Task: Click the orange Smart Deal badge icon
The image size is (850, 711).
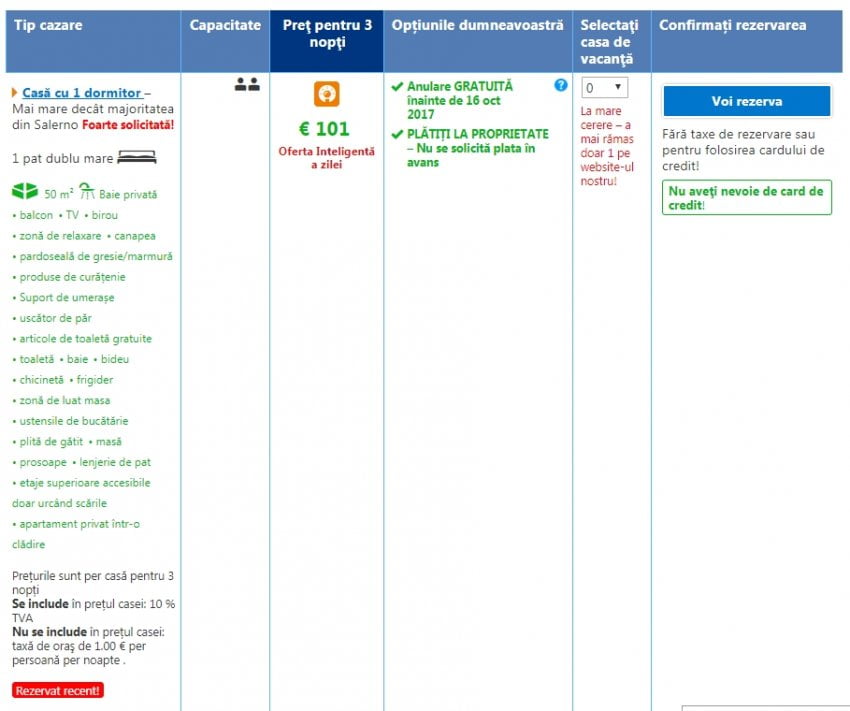Action: (326, 95)
